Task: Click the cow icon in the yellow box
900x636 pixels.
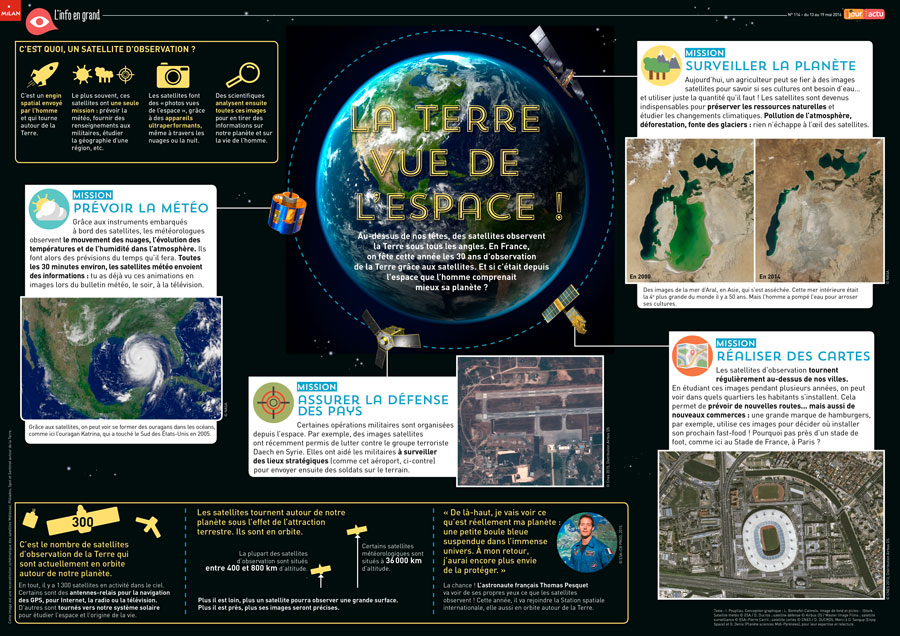Action: [x=104, y=75]
